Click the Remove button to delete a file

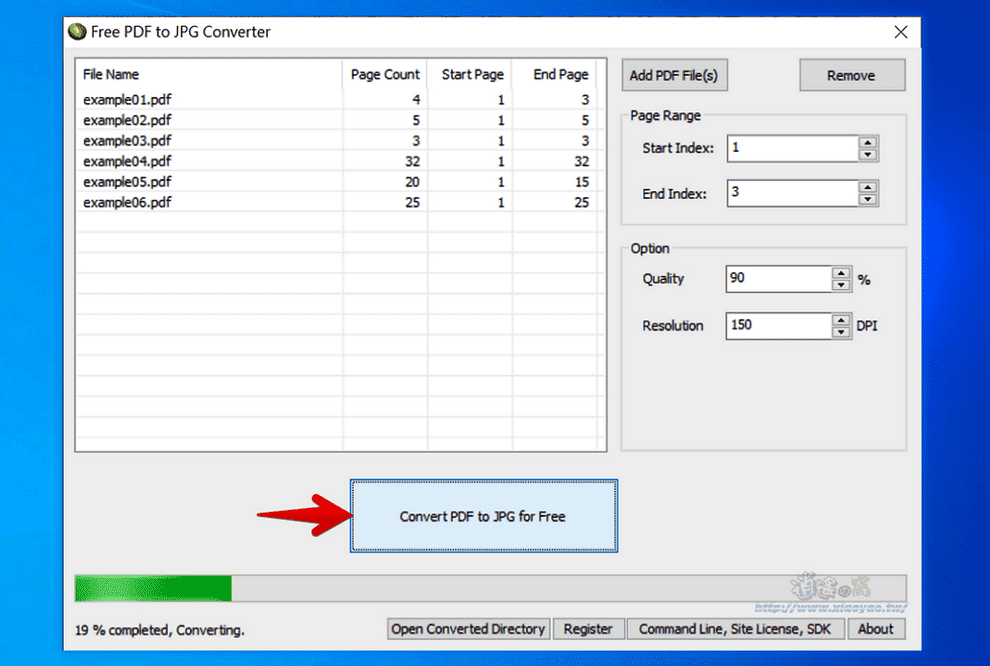[x=851, y=74]
